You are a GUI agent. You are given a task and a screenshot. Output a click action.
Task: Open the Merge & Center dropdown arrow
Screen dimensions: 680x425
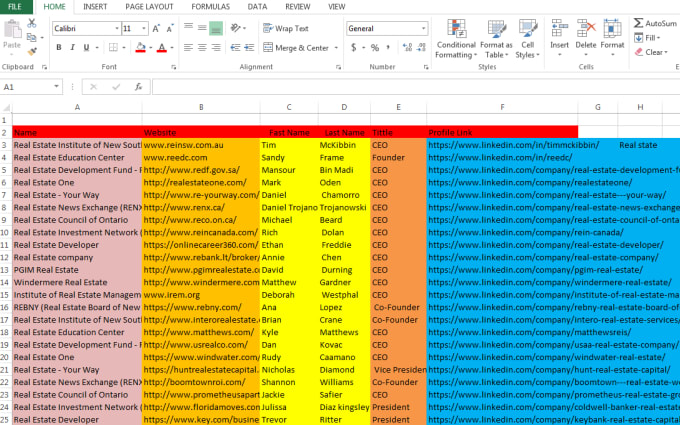pyautogui.click(x=336, y=48)
